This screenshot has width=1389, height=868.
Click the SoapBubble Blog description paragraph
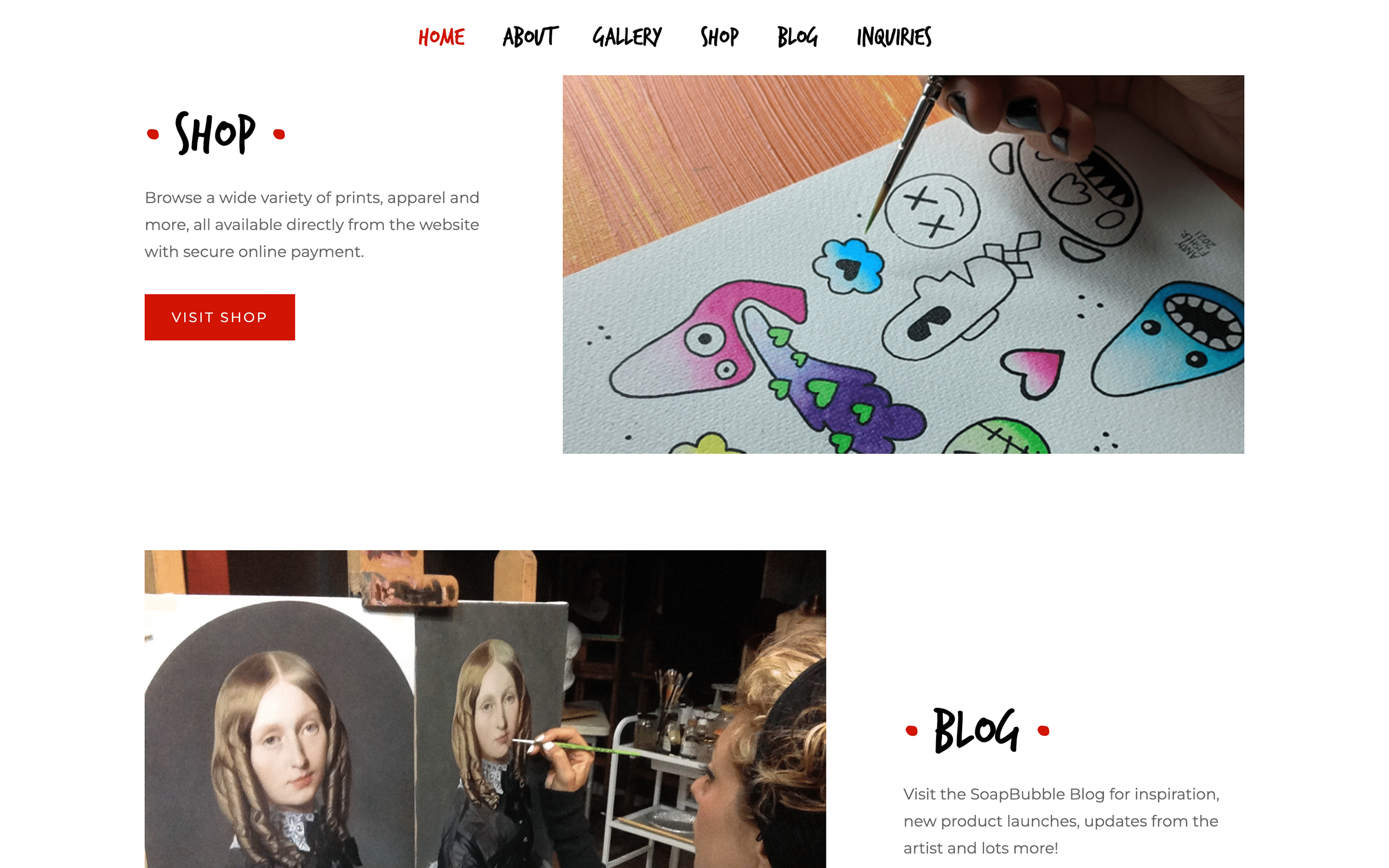[1061, 821]
